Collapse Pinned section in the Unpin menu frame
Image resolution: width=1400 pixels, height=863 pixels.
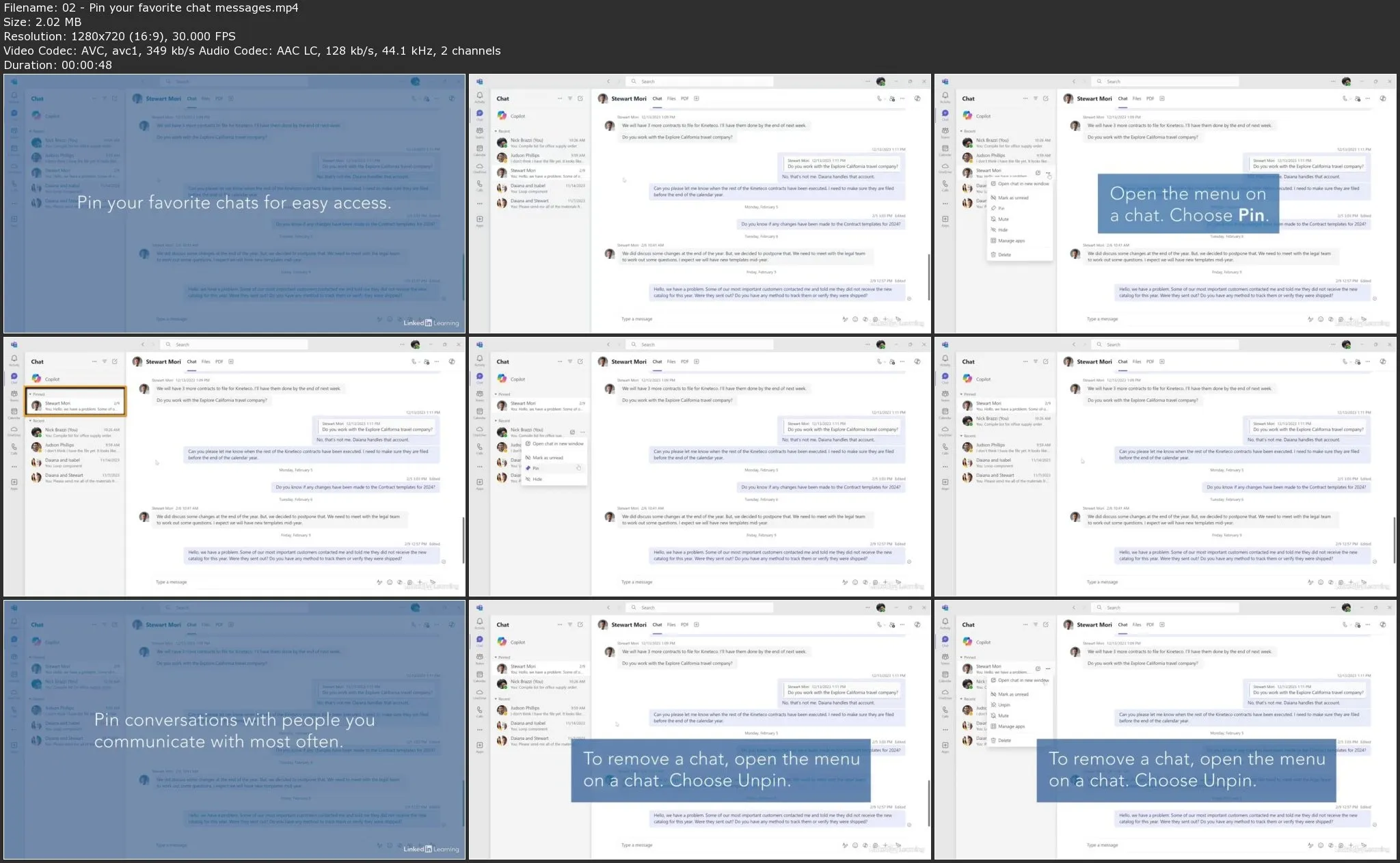pos(962,657)
